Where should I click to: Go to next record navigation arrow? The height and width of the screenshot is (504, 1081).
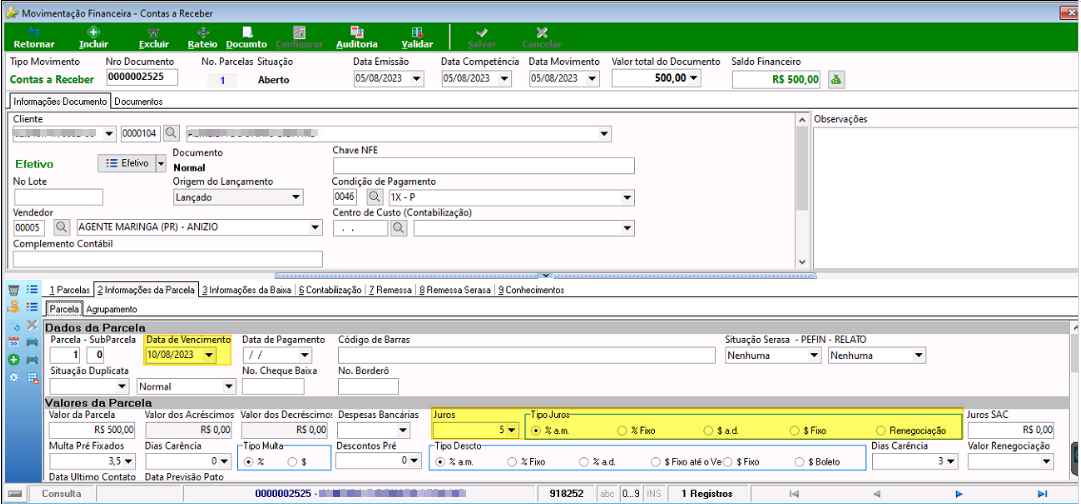pos(958,494)
